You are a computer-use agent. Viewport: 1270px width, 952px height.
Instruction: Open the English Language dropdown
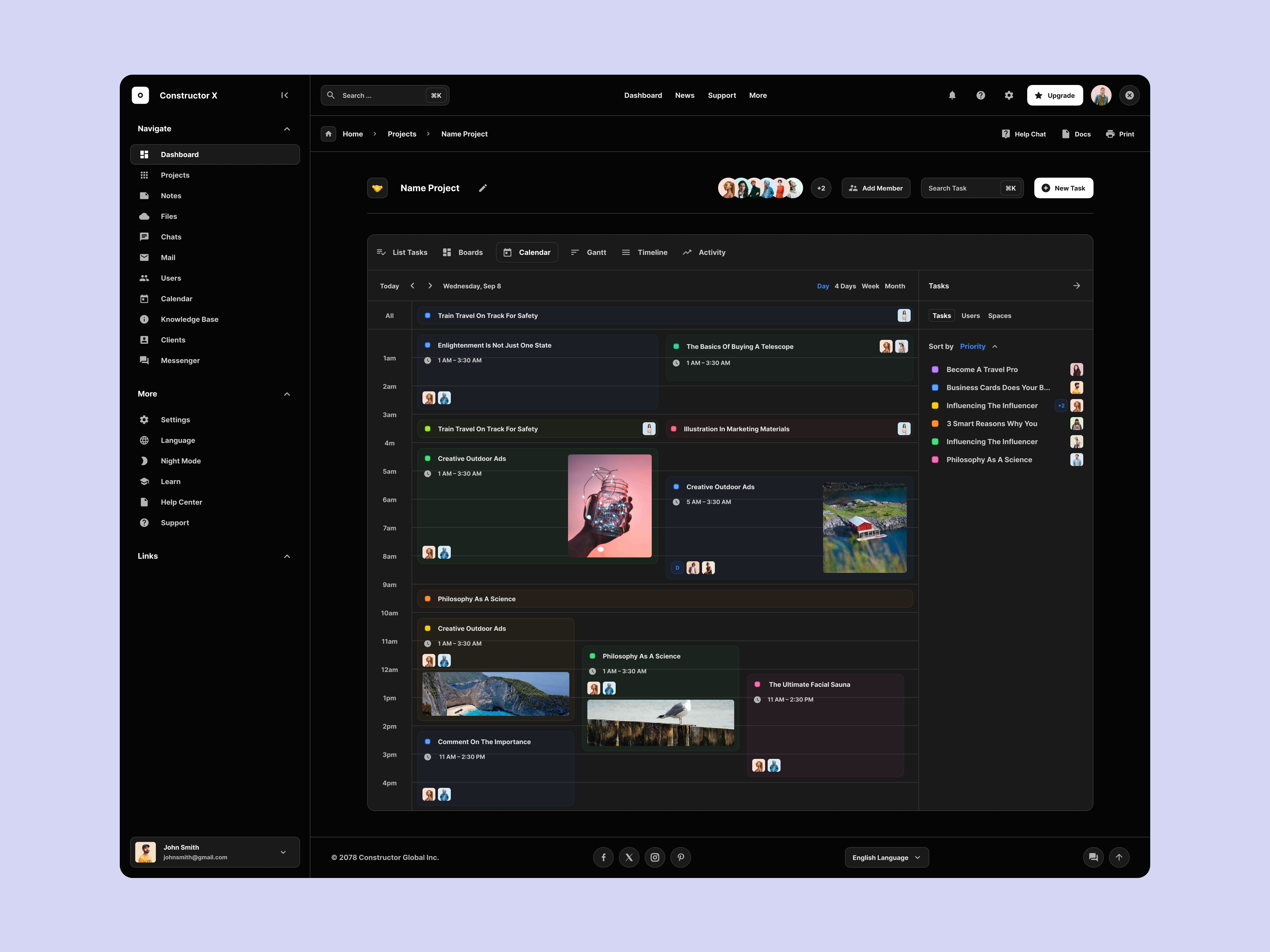886,857
